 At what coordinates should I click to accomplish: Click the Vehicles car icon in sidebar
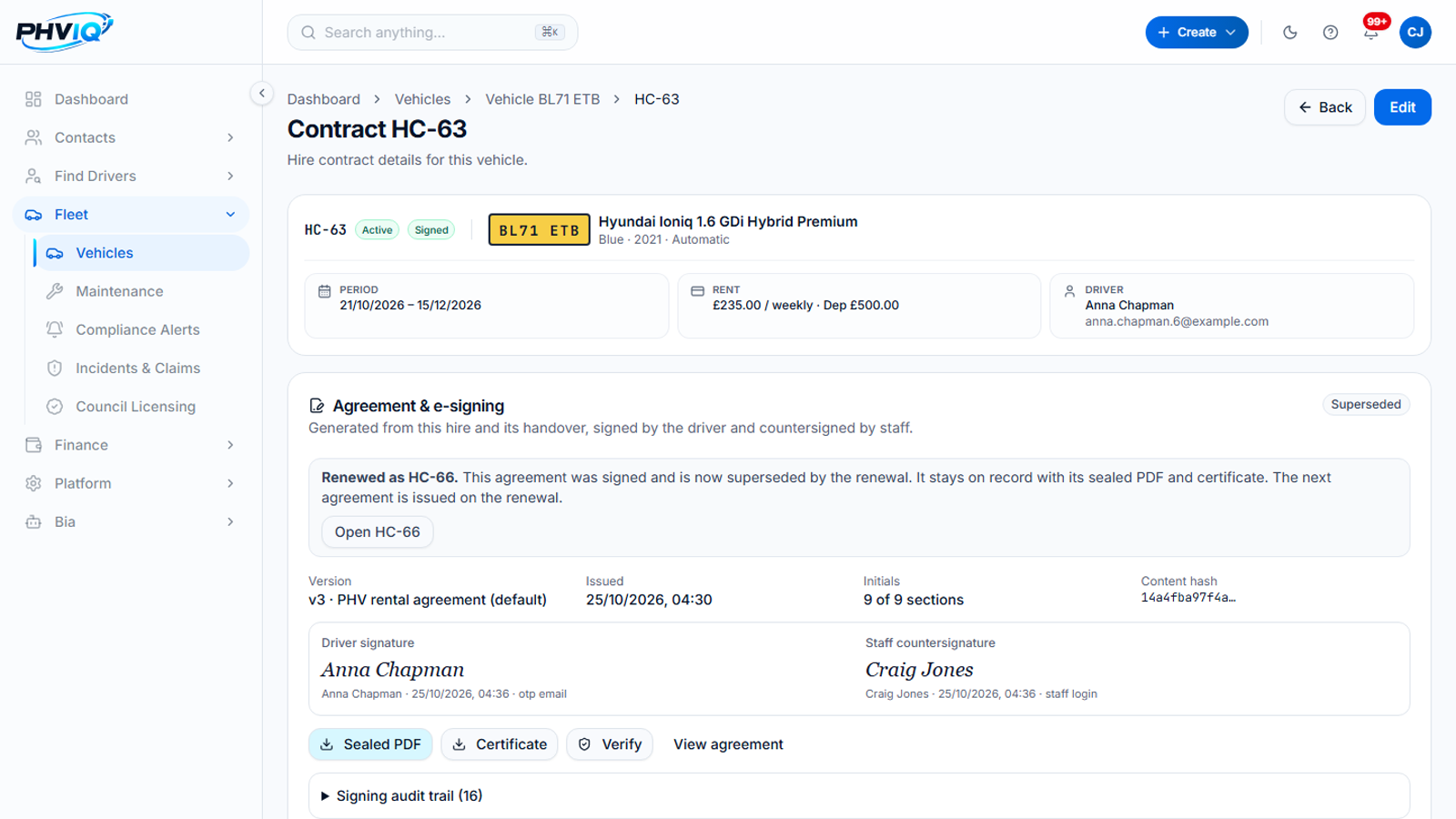tap(55, 253)
